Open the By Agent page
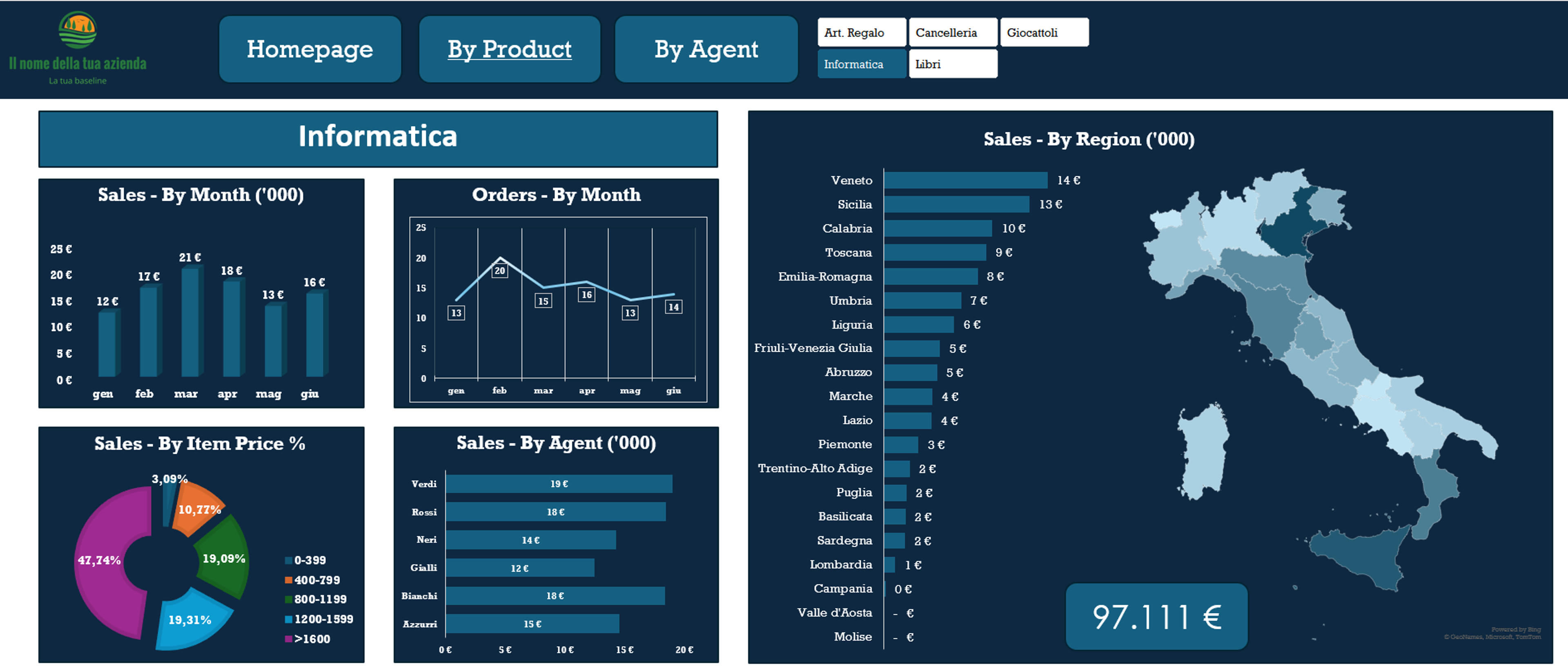Screen dimensions: 1568x666 [x=706, y=49]
